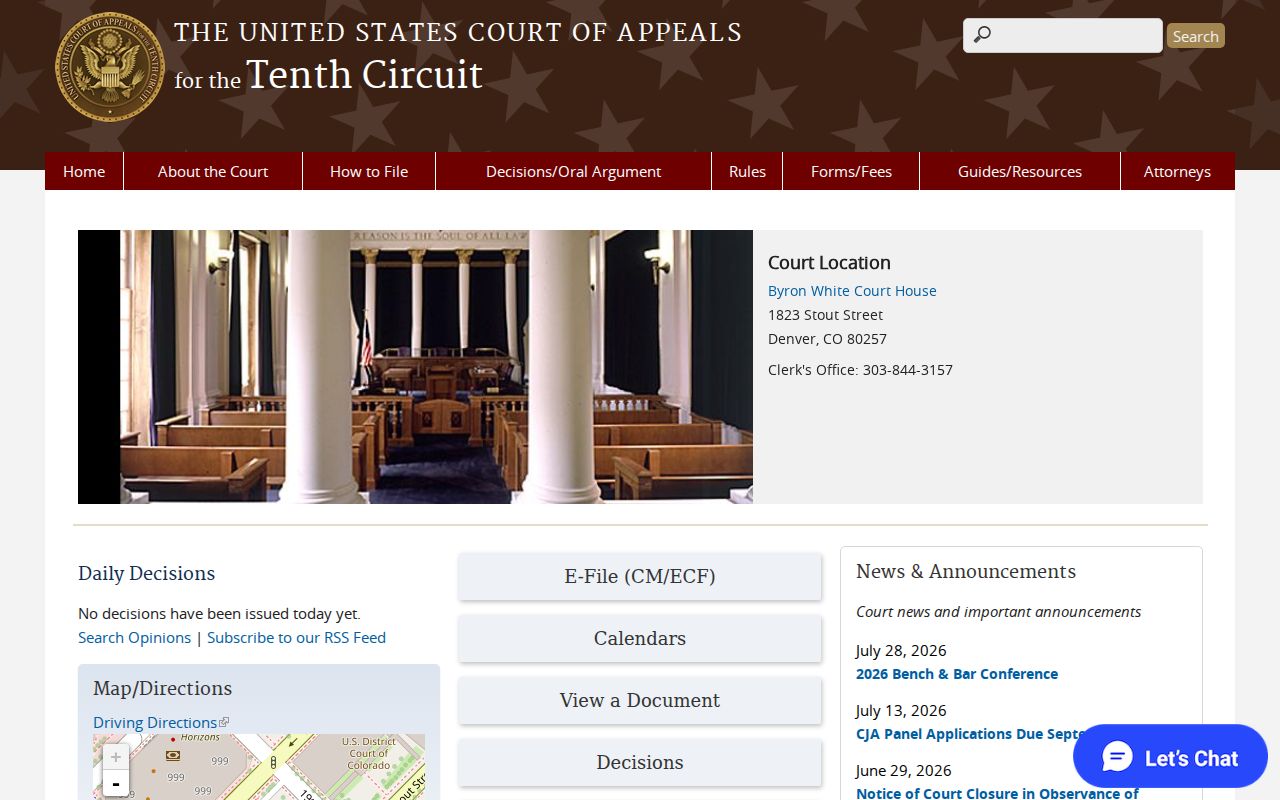Click the E-File (CM/ECF) button
1280x800 pixels.
click(640, 576)
